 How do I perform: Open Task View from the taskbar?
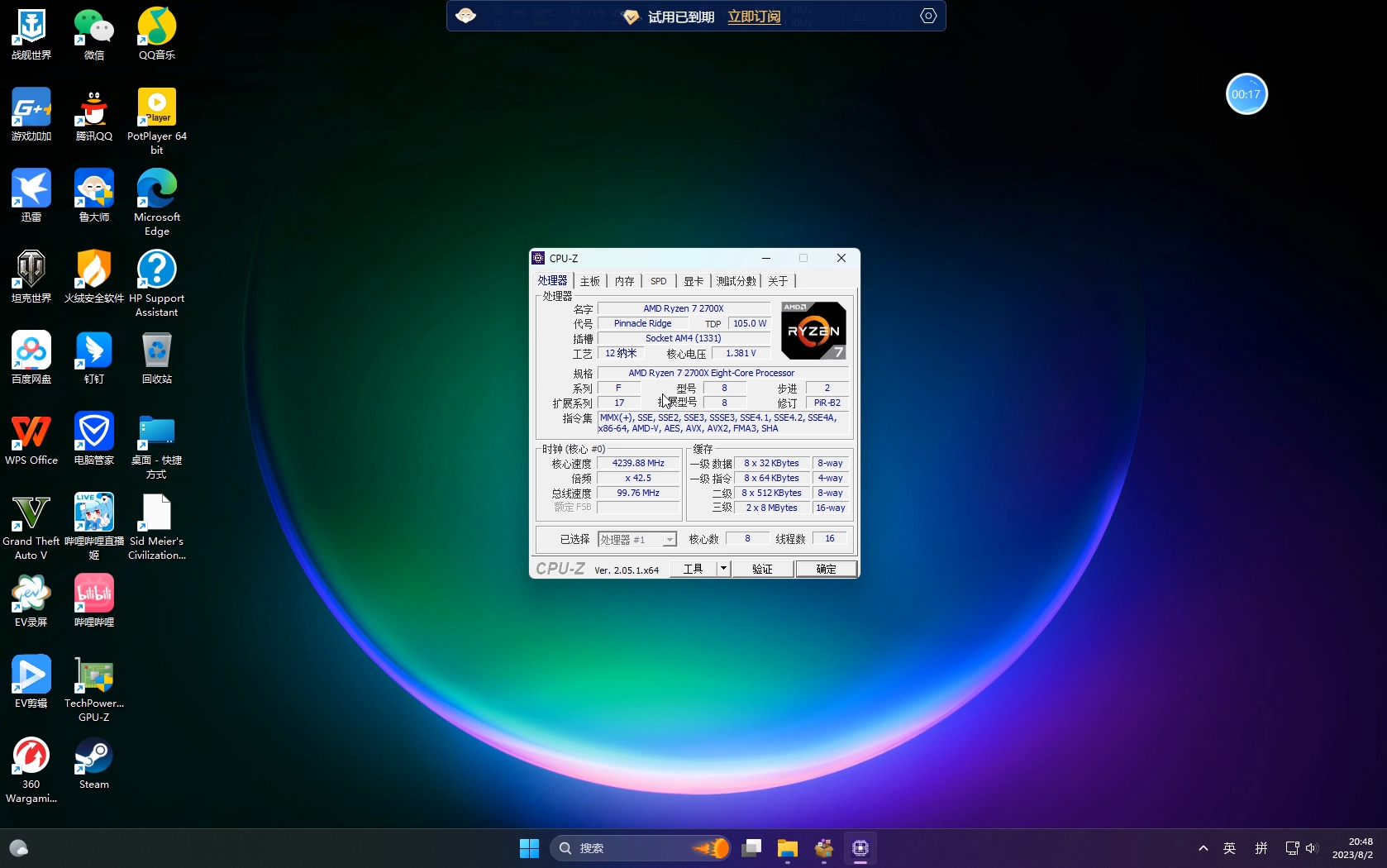coord(751,848)
